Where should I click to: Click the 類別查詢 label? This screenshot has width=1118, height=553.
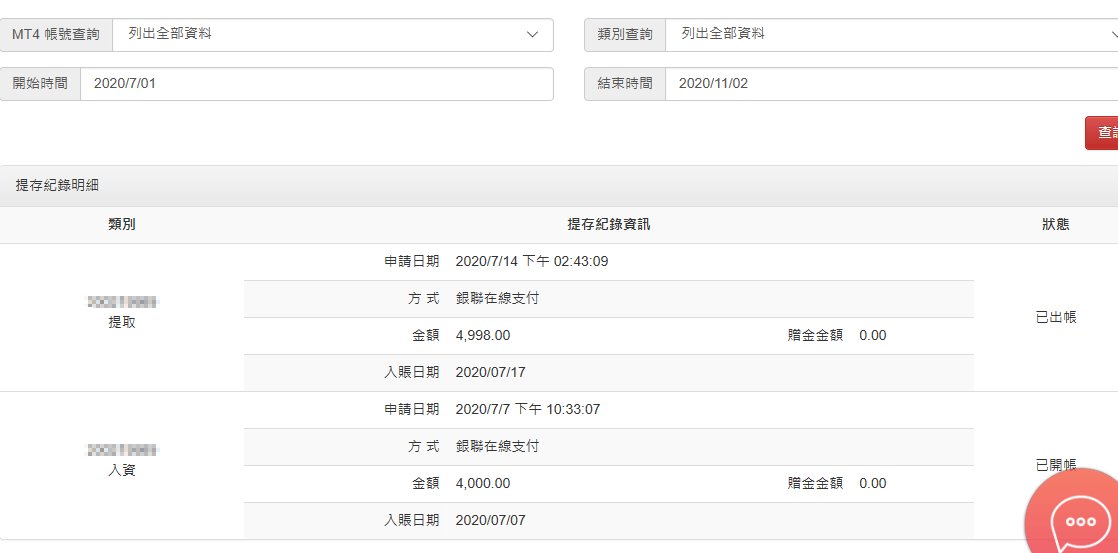point(625,35)
